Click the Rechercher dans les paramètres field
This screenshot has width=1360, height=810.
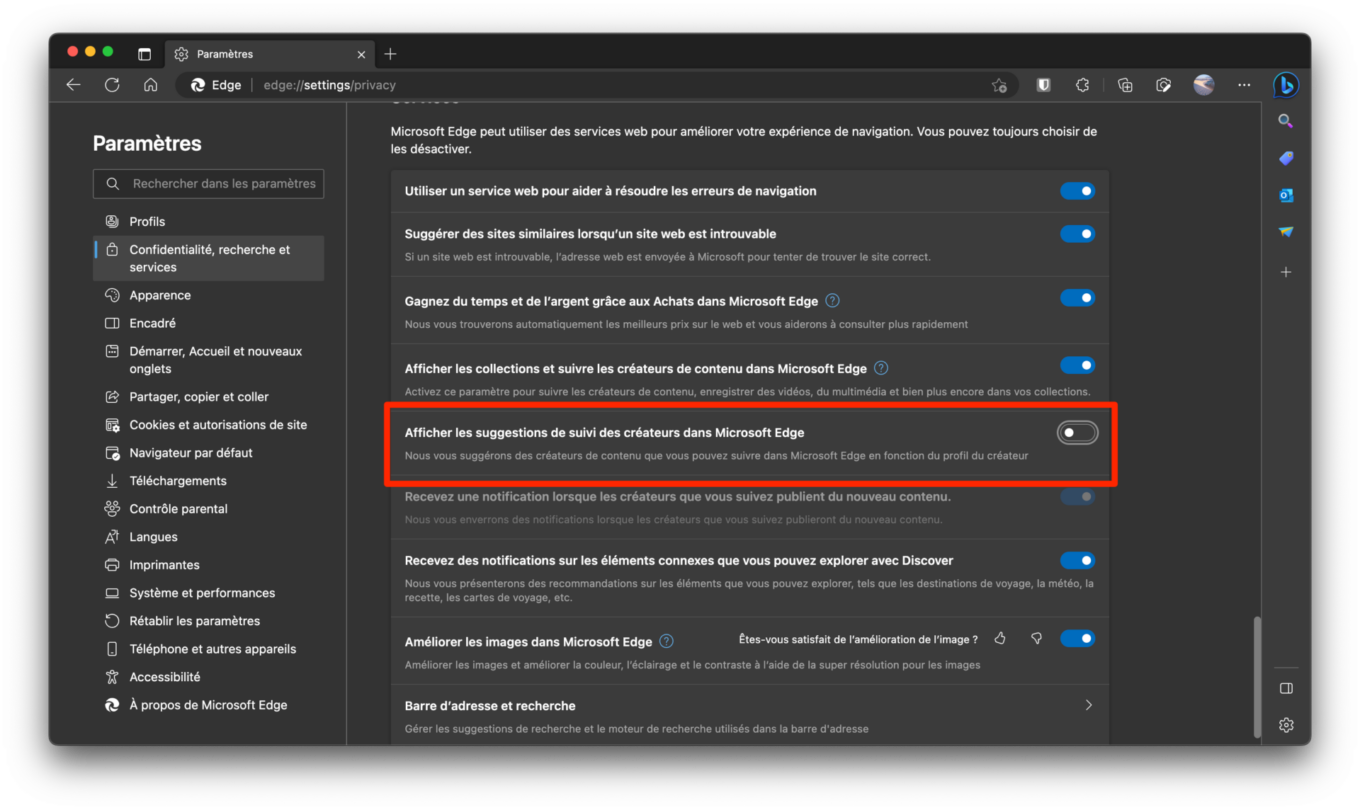[208, 184]
